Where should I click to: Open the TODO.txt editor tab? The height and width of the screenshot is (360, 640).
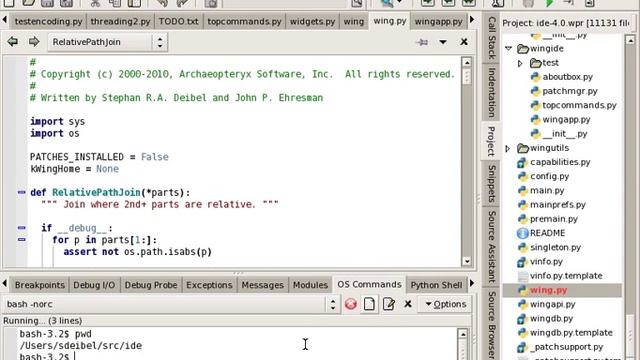tap(178, 21)
